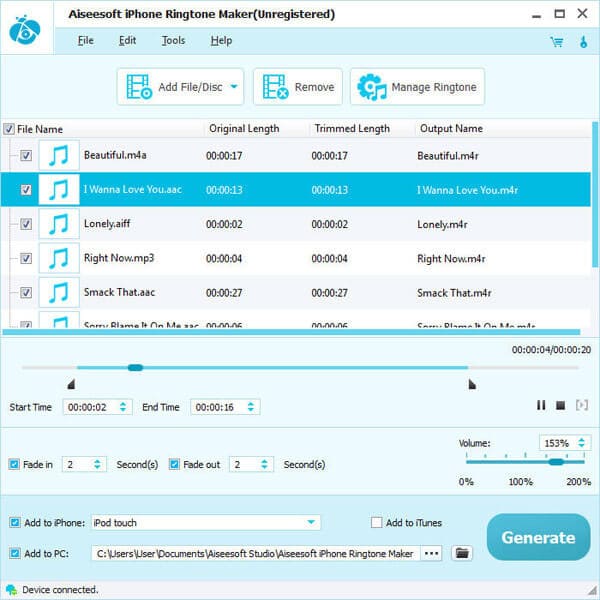Open the iPod touch device dropdown
Image resolution: width=600 pixels, height=600 pixels.
pyautogui.click(x=313, y=522)
